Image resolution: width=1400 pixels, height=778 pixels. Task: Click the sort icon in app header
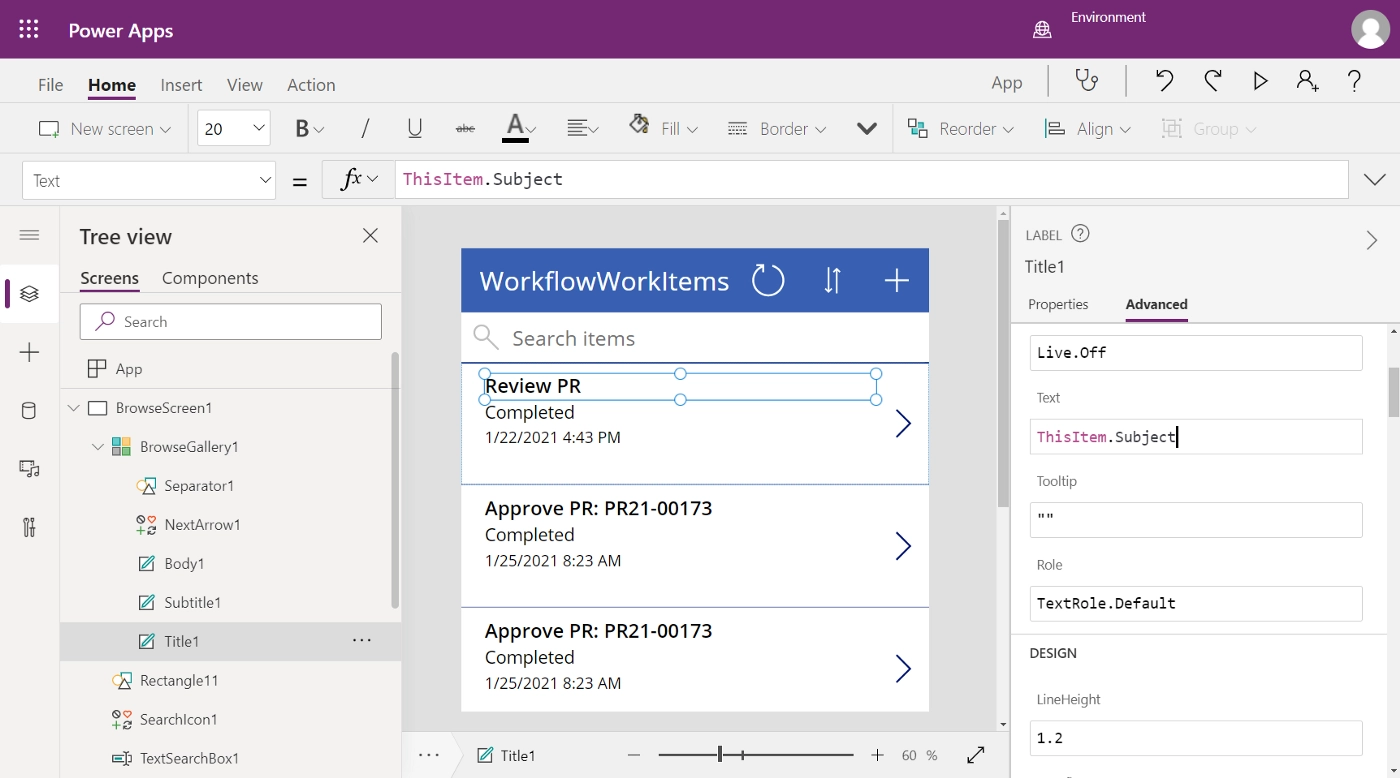click(832, 281)
